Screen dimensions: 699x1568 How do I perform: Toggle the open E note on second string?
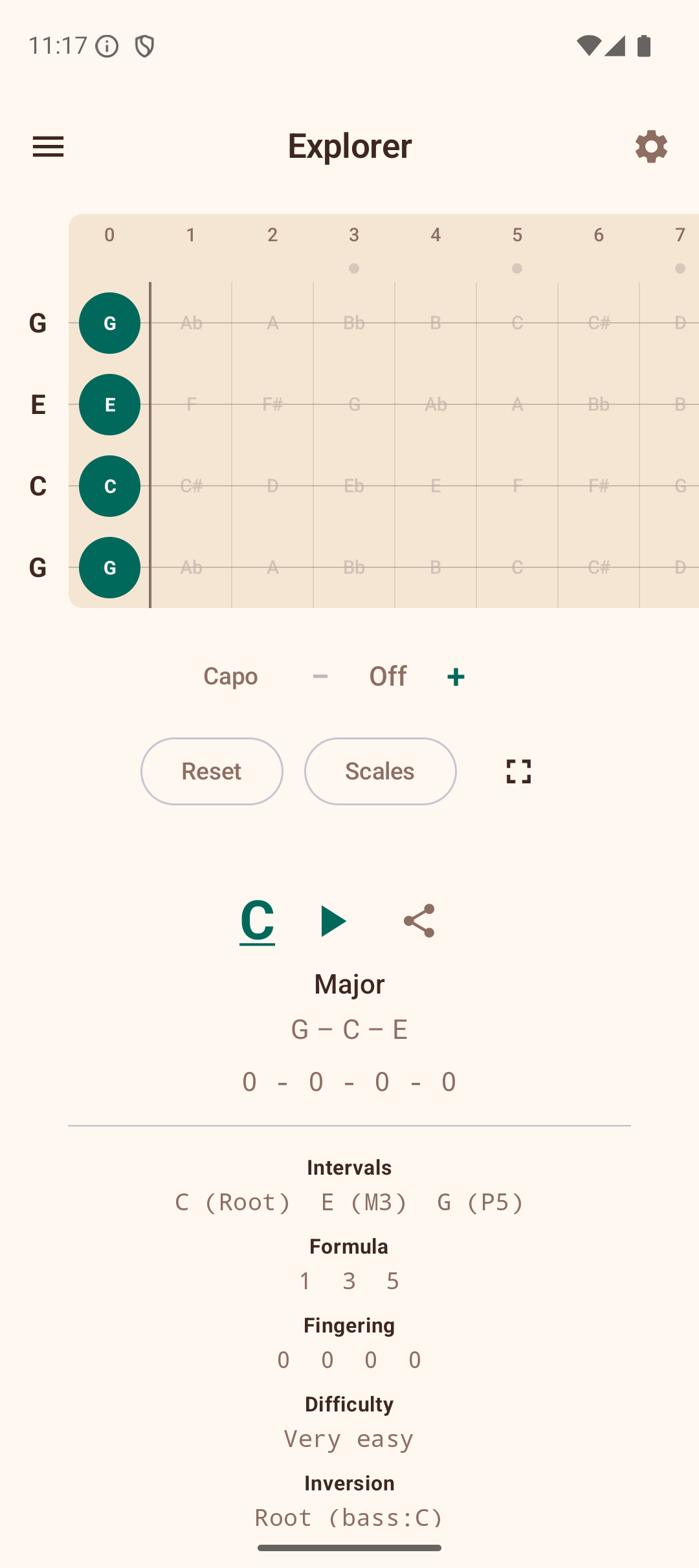click(x=109, y=404)
